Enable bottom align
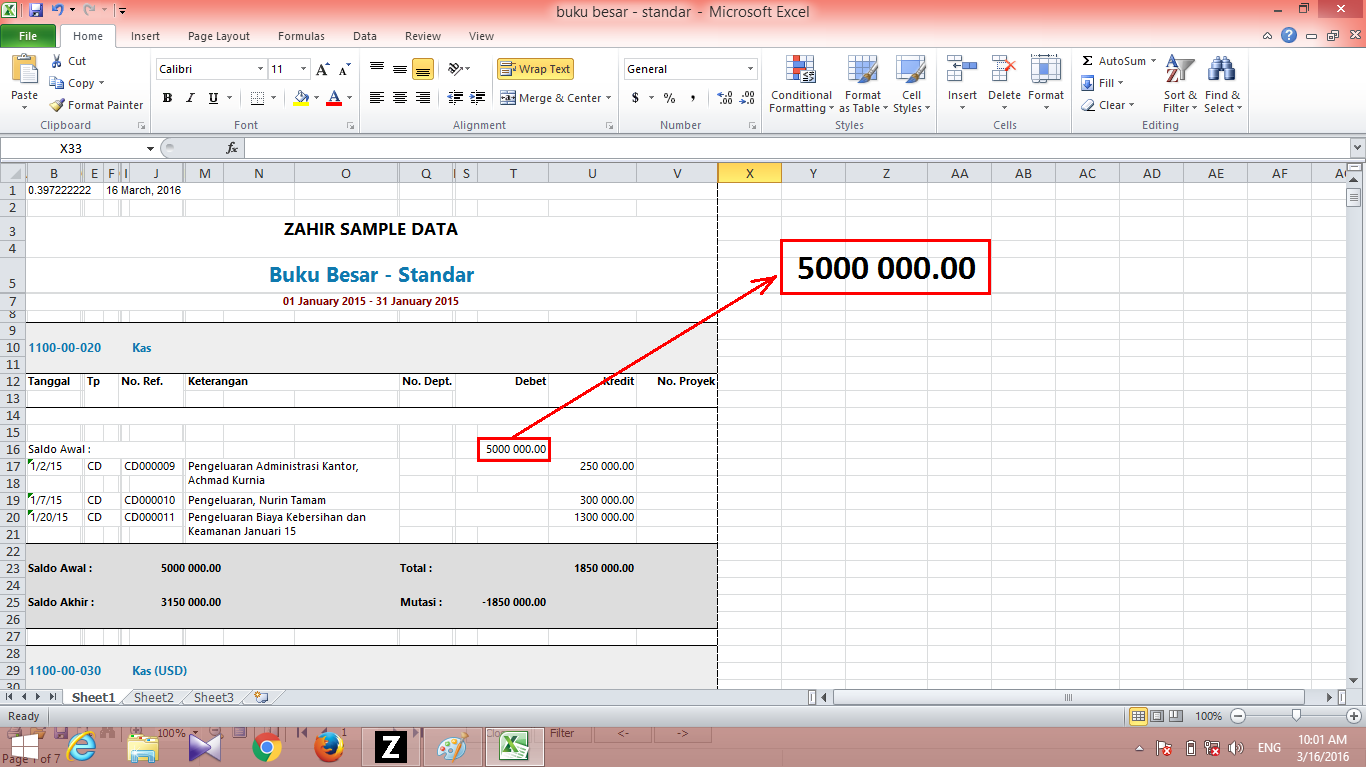The width and height of the screenshot is (1366, 768). [x=422, y=69]
